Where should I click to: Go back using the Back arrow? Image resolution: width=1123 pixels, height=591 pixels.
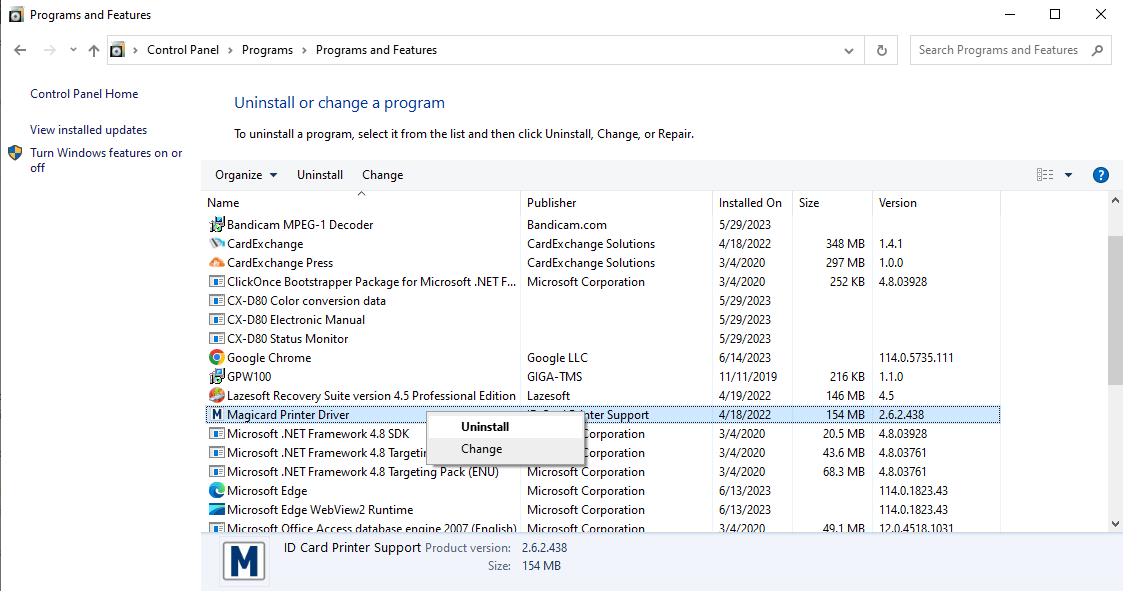click(20, 50)
